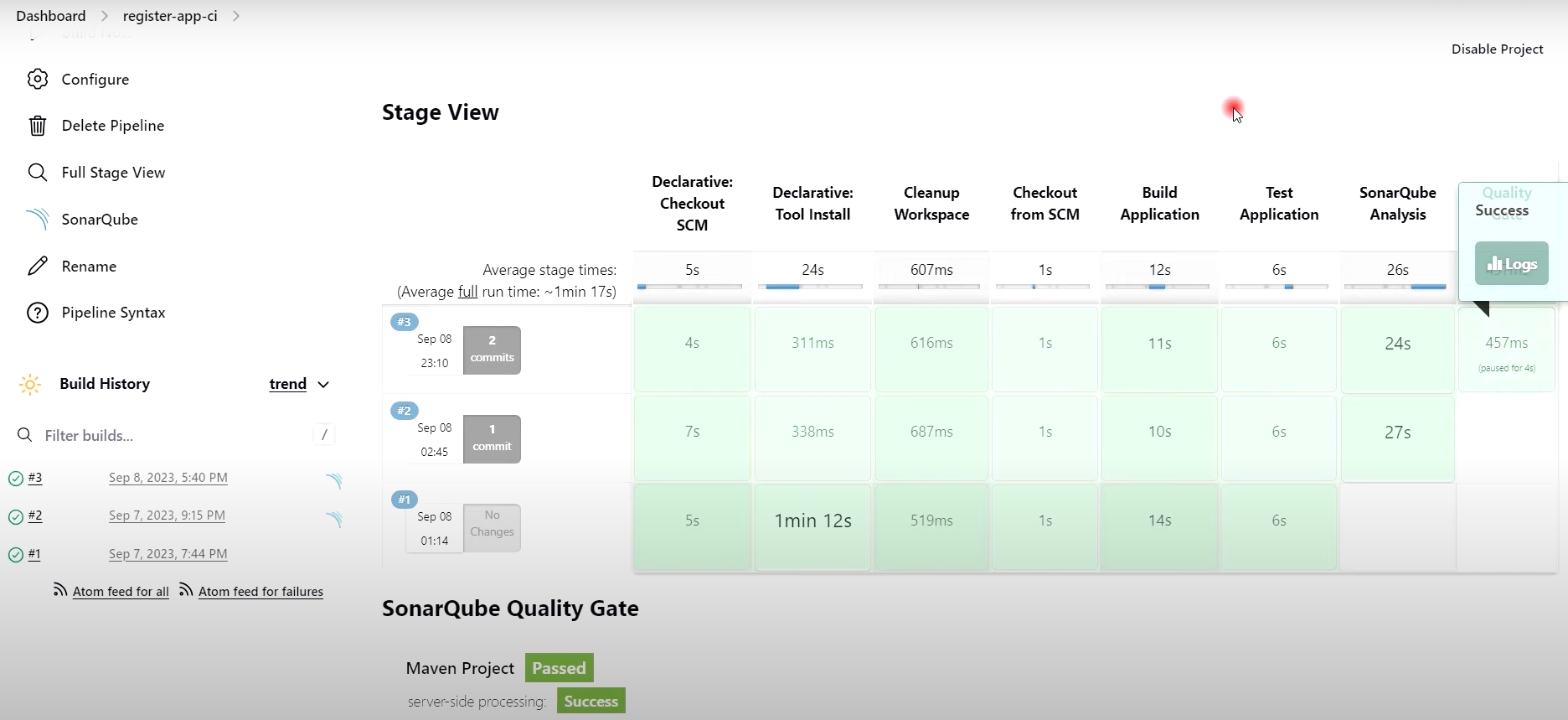Screen dimensions: 1568x720
Task: Open the SonarQube sidebar link
Action: pyautogui.click(x=100, y=220)
